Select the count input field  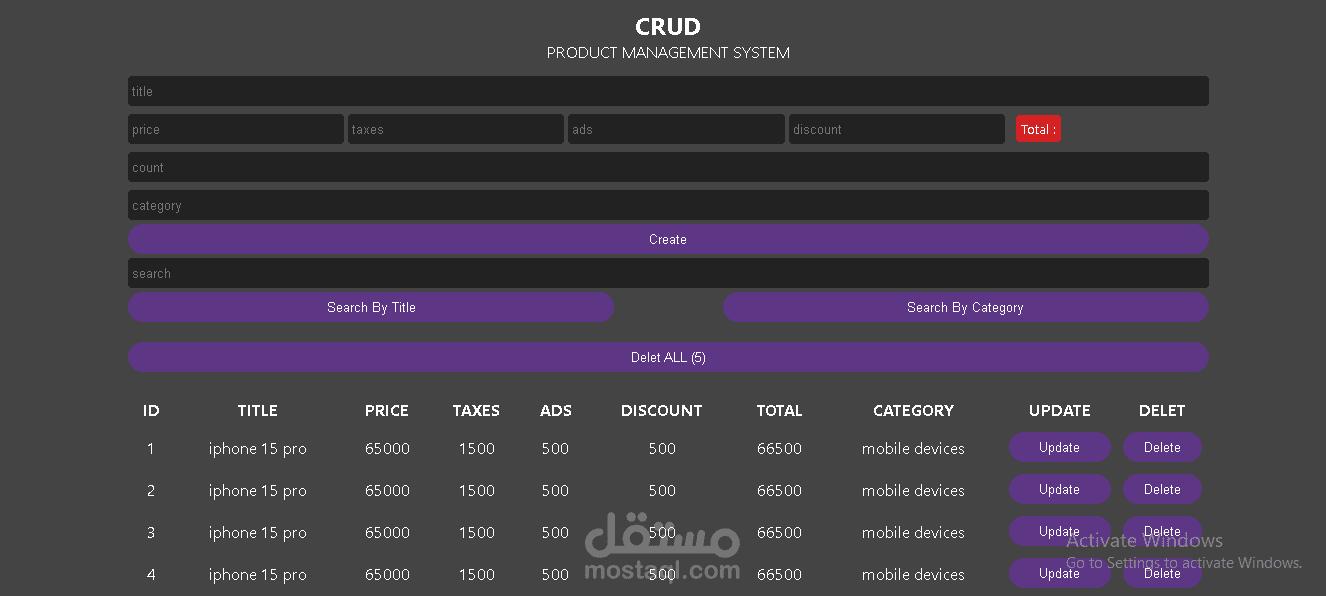click(x=668, y=167)
